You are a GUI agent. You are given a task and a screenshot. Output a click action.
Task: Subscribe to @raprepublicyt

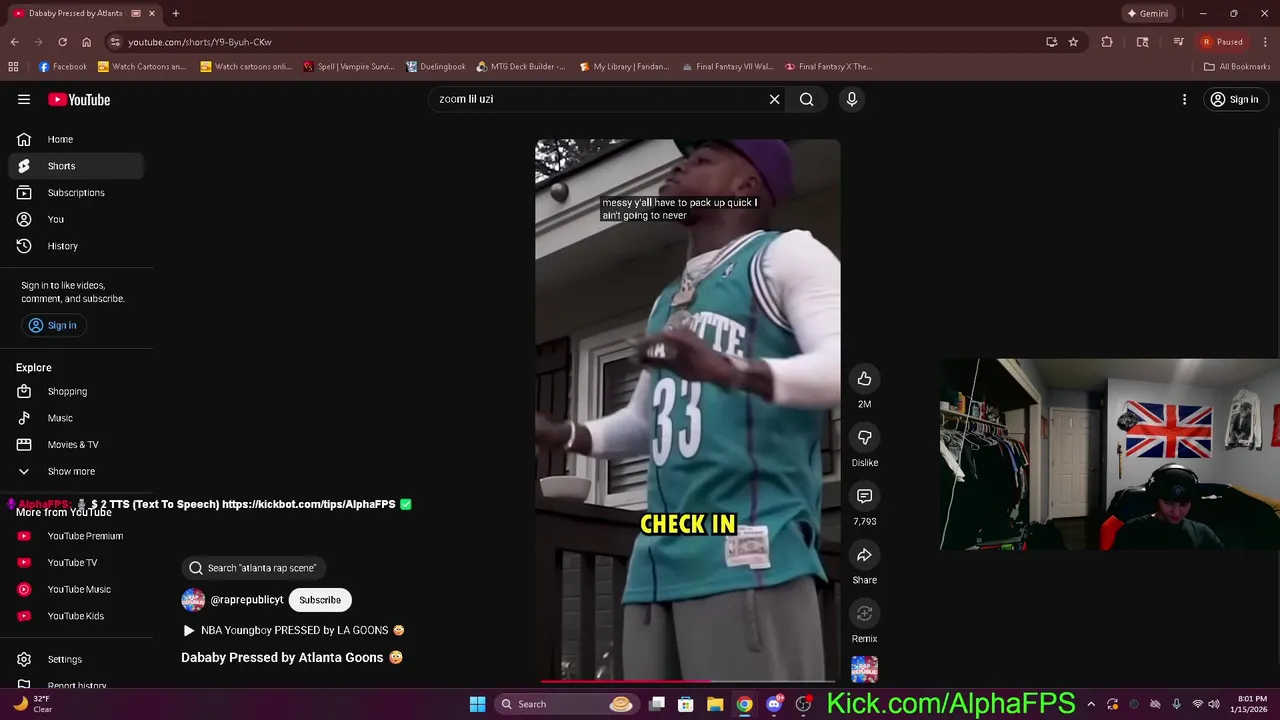(x=320, y=600)
